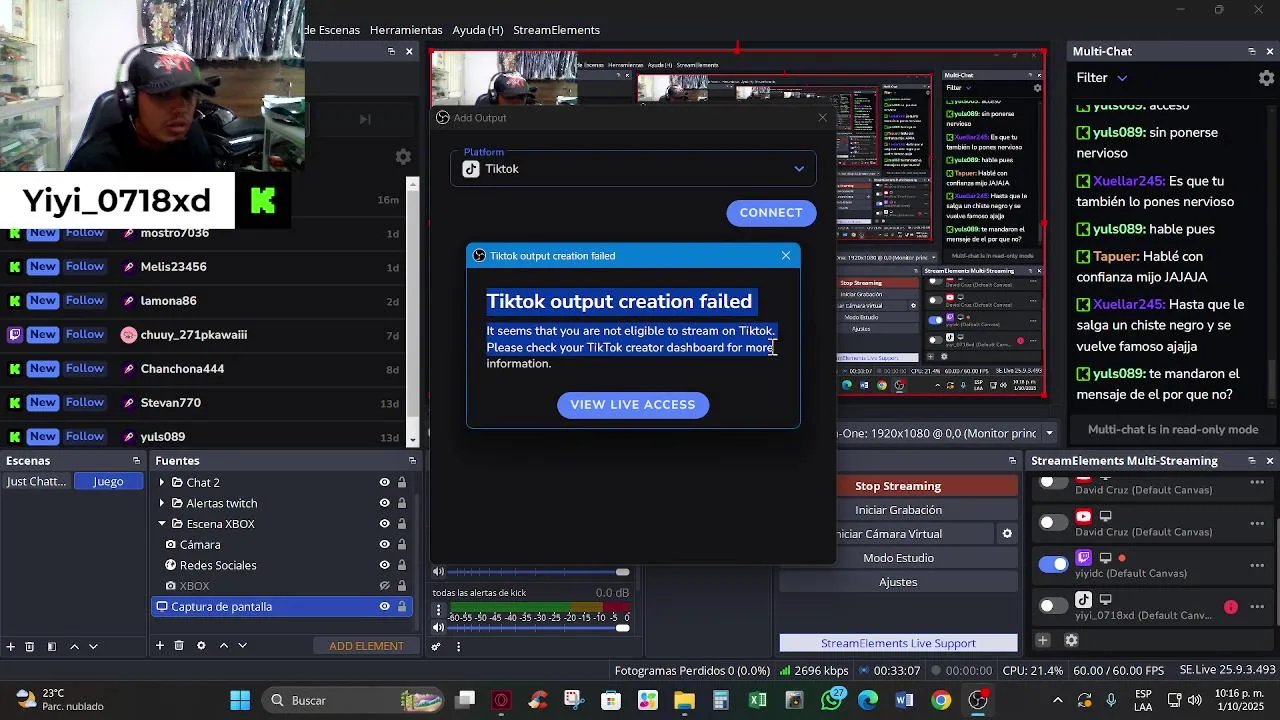This screenshot has height=720, width=1280.
Task: Open File Explorer from taskbar
Action: click(684, 700)
